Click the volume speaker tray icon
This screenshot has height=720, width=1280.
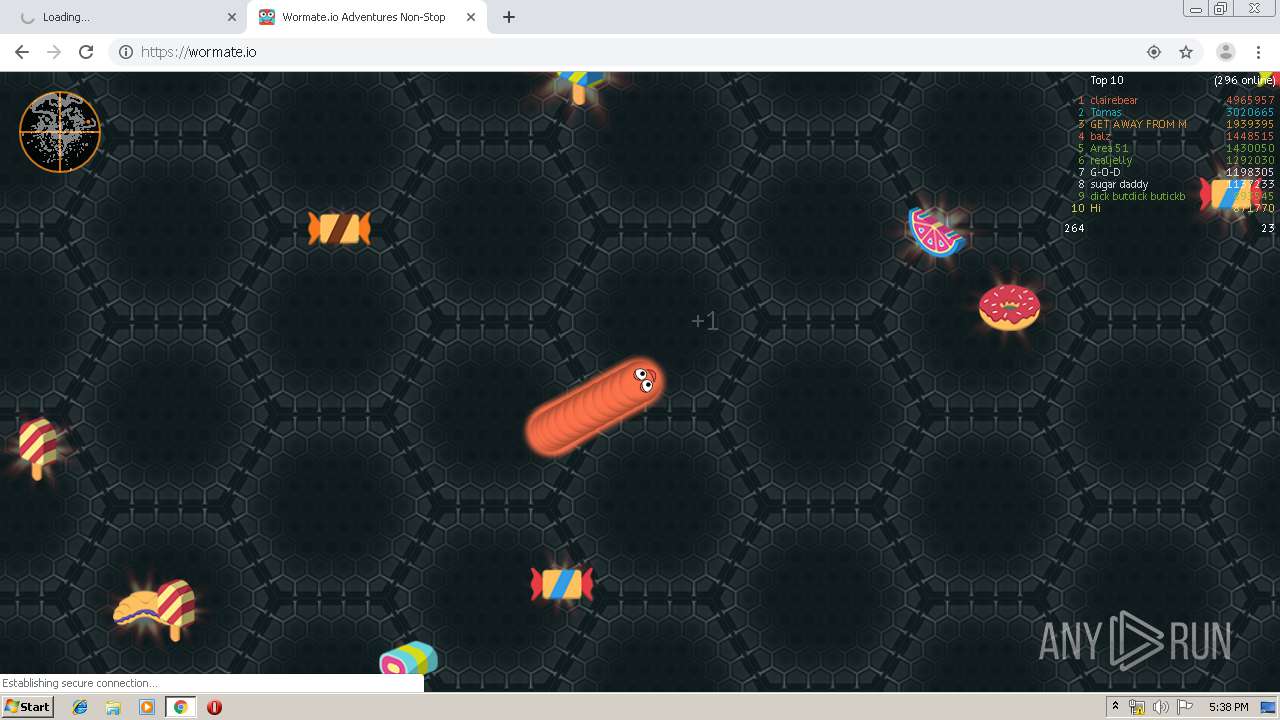click(x=1161, y=707)
